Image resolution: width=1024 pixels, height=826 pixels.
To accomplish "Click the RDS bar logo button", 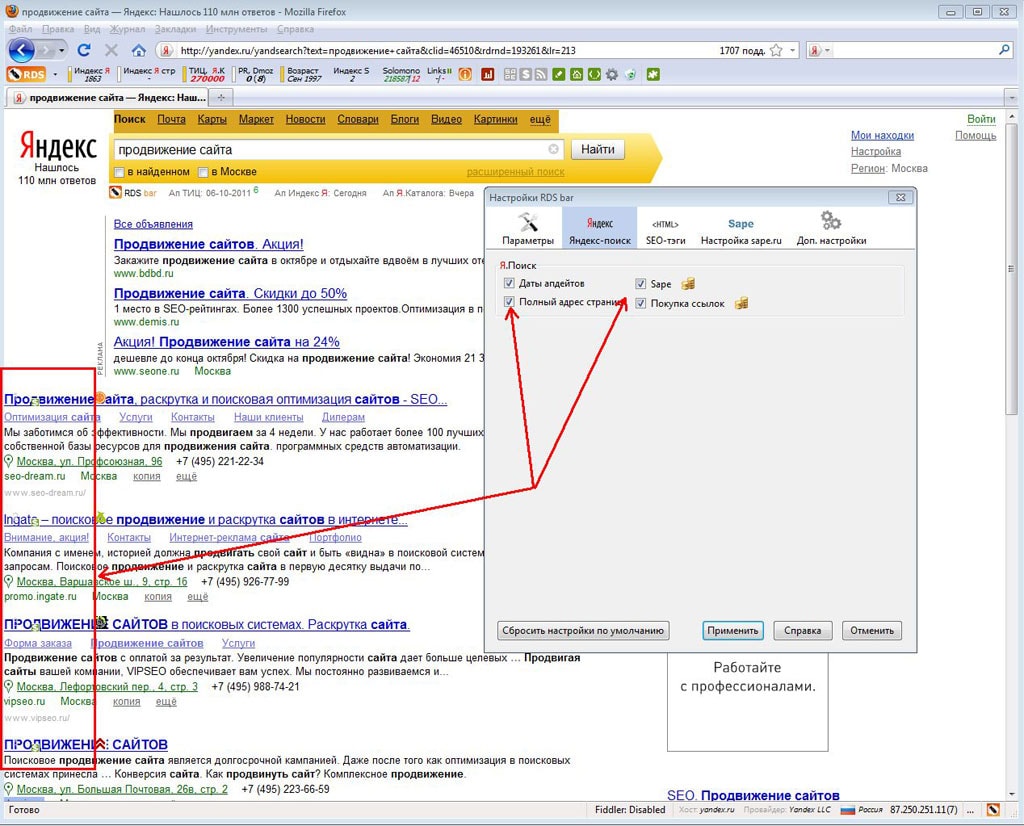I will (27, 74).
